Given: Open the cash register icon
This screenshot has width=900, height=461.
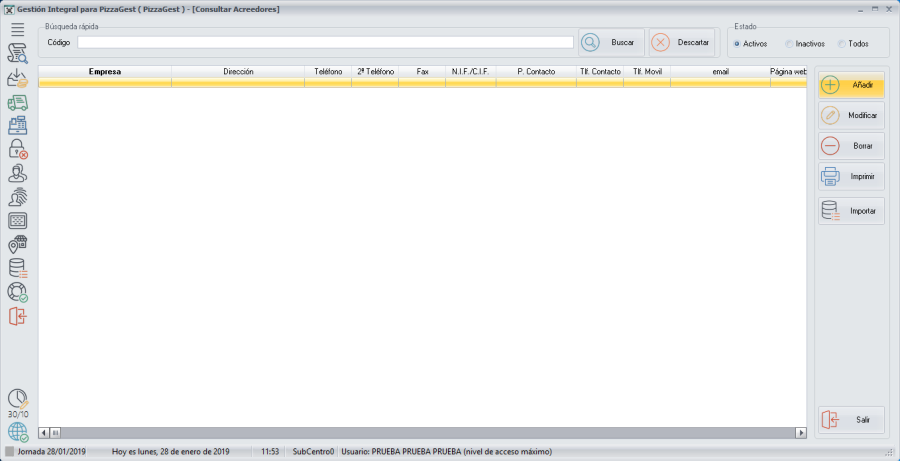Looking at the screenshot, I should pos(17,126).
